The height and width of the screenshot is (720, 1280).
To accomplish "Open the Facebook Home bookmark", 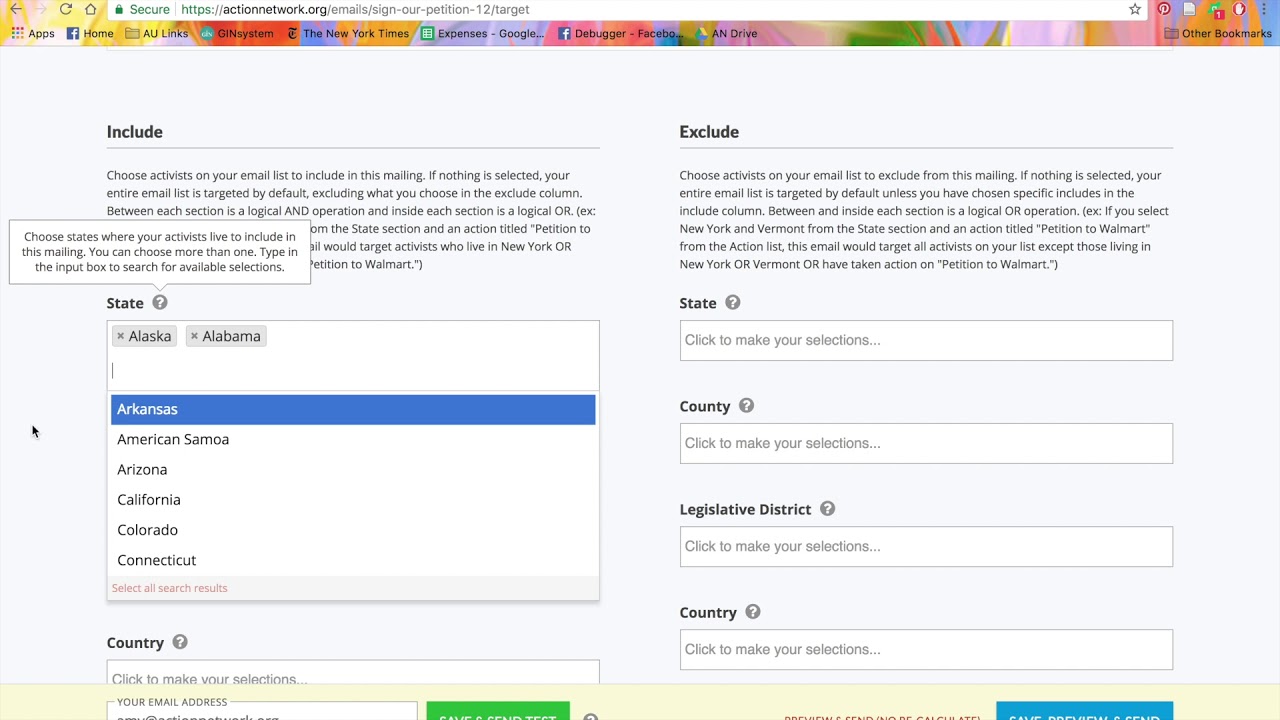I will pos(90,33).
